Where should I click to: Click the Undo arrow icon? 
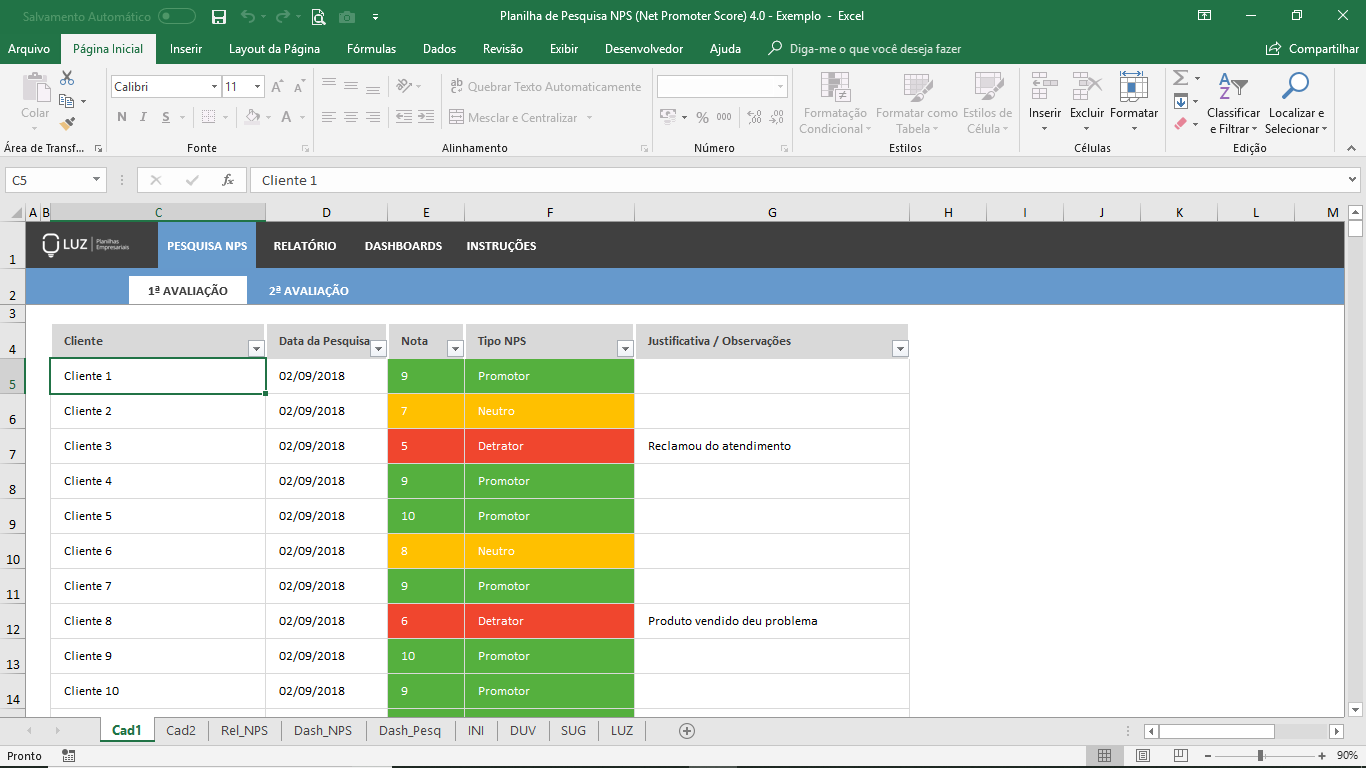click(249, 16)
